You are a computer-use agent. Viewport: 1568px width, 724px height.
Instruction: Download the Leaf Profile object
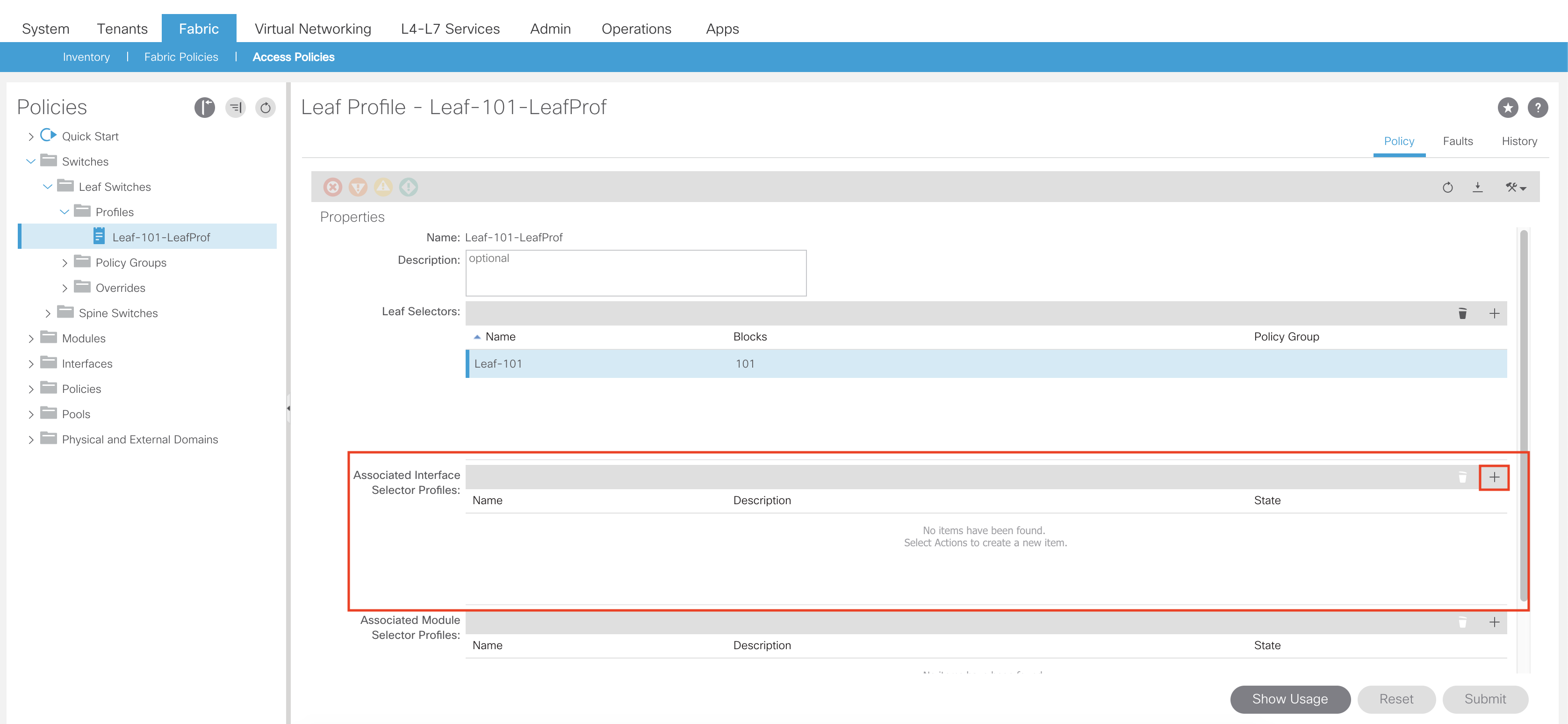(x=1477, y=187)
